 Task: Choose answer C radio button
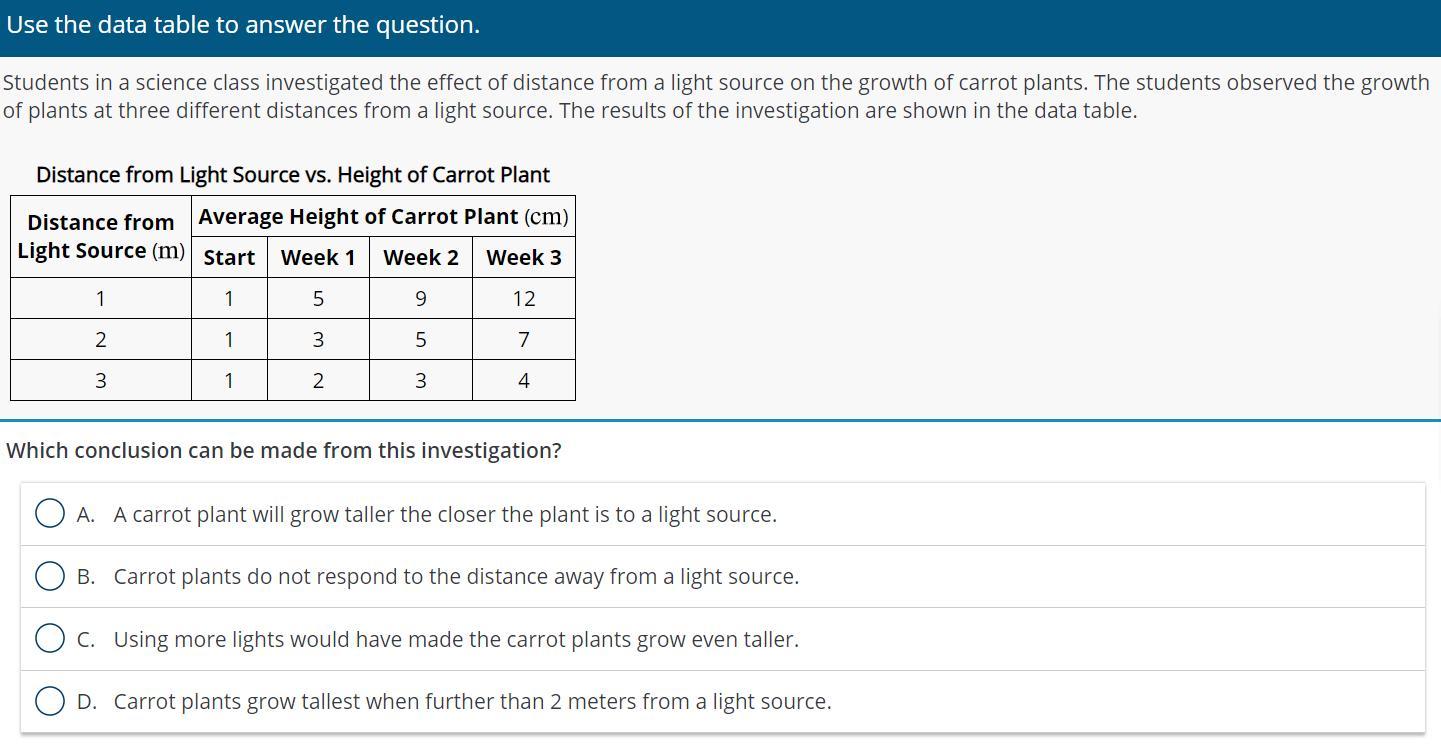coord(50,639)
